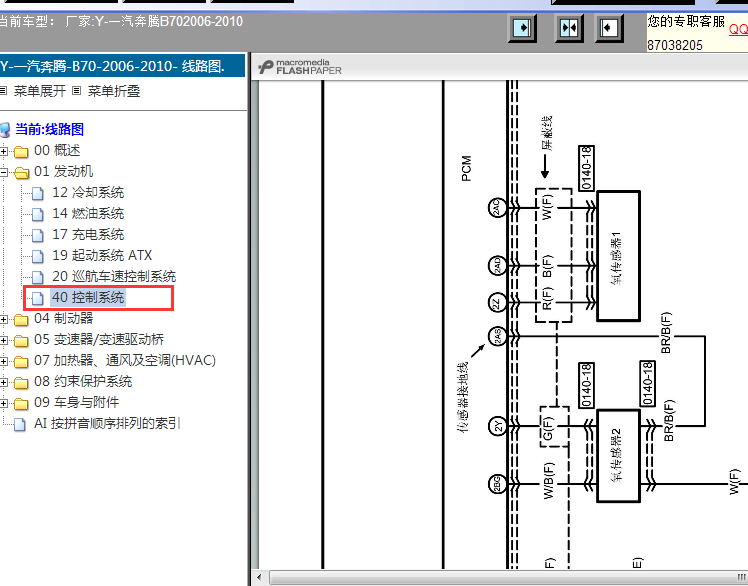Click customer service number 87038205
This screenshot has height=586, width=748.
coord(675,45)
